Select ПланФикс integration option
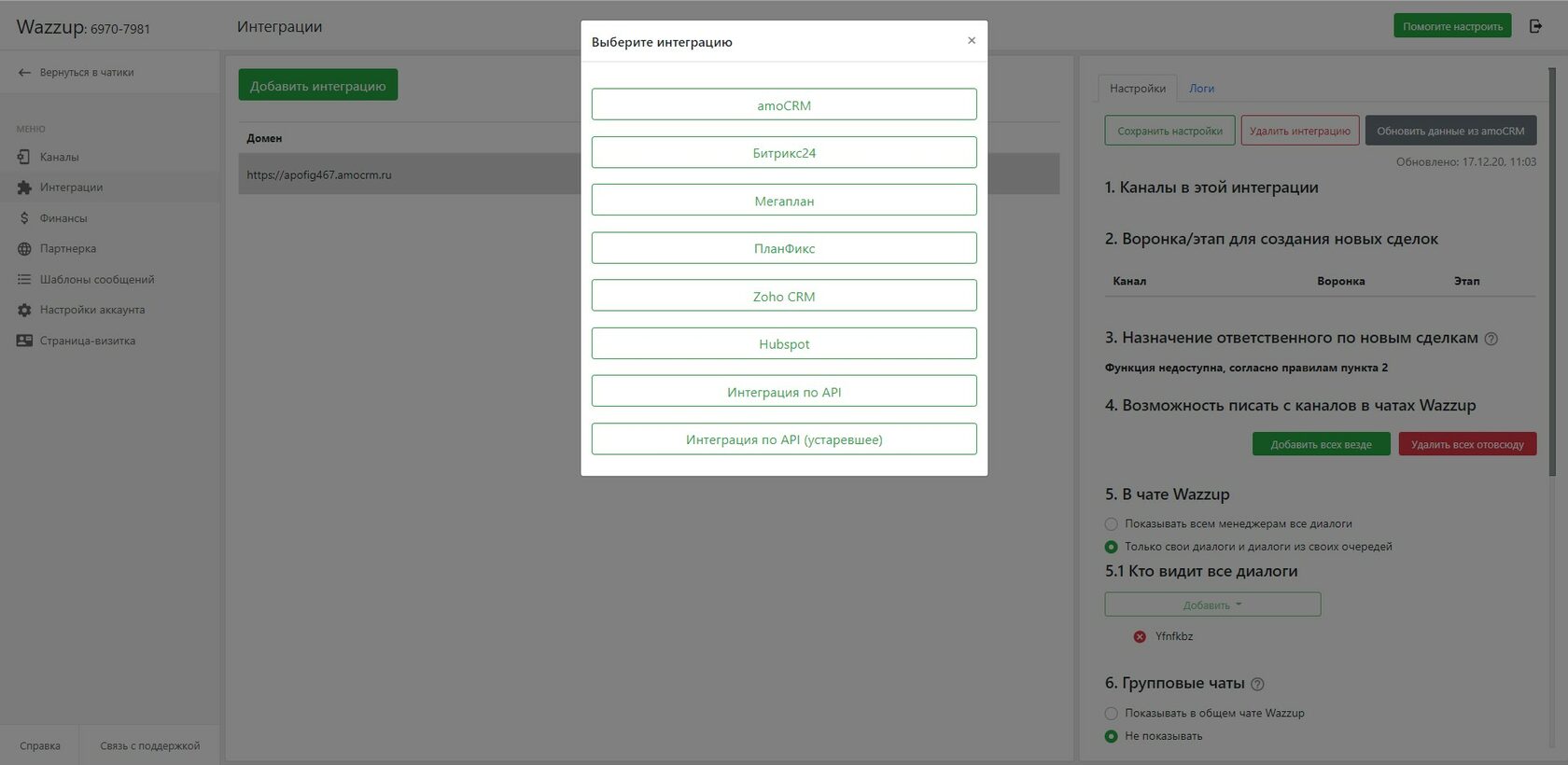 [x=784, y=248]
